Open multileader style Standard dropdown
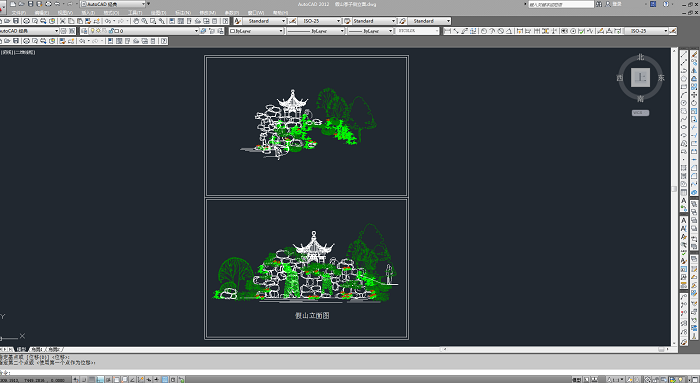The image size is (700, 383). [429, 21]
